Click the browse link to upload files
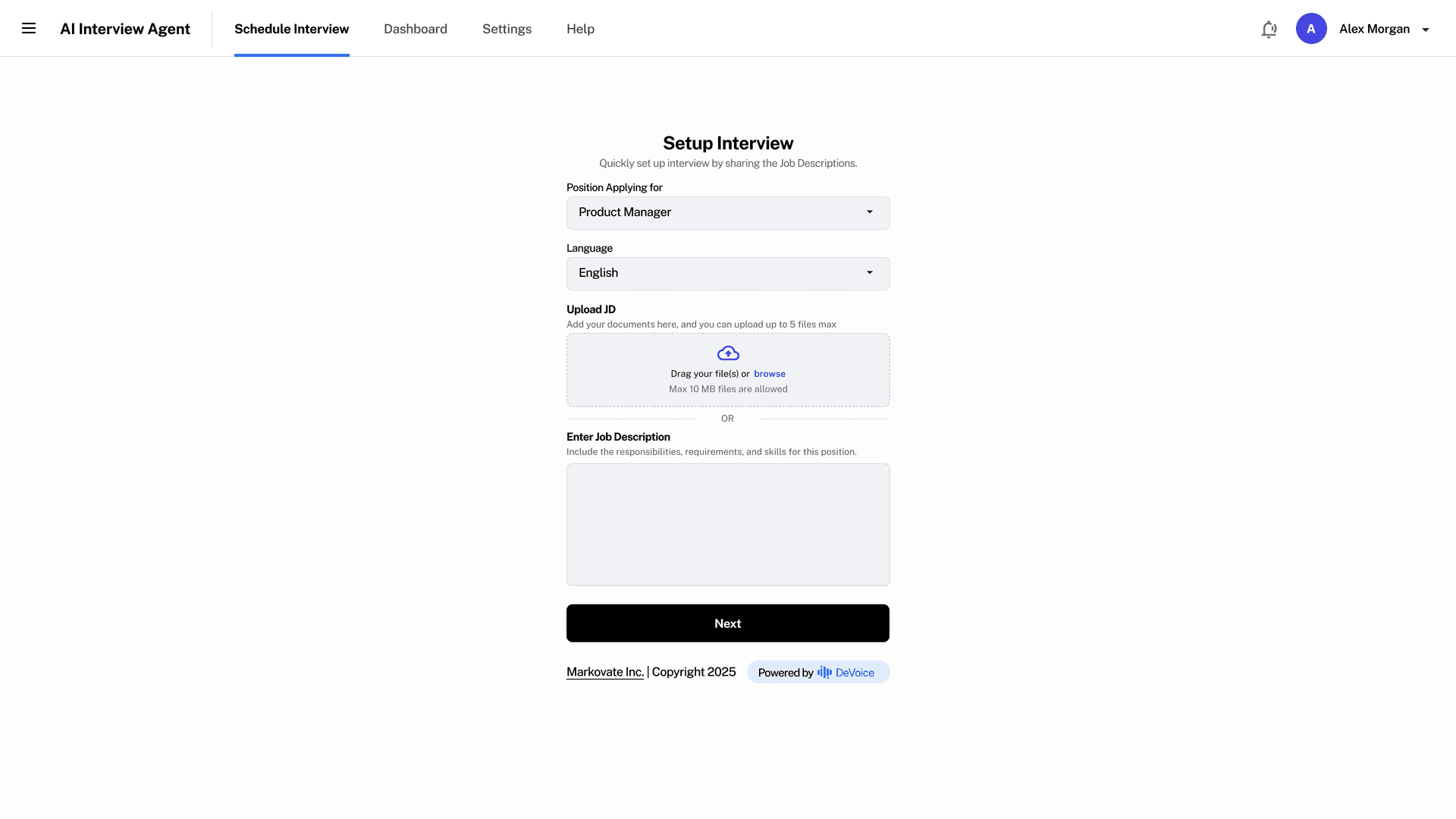This screenshot has width=1456, height=819. coord(770,374)
